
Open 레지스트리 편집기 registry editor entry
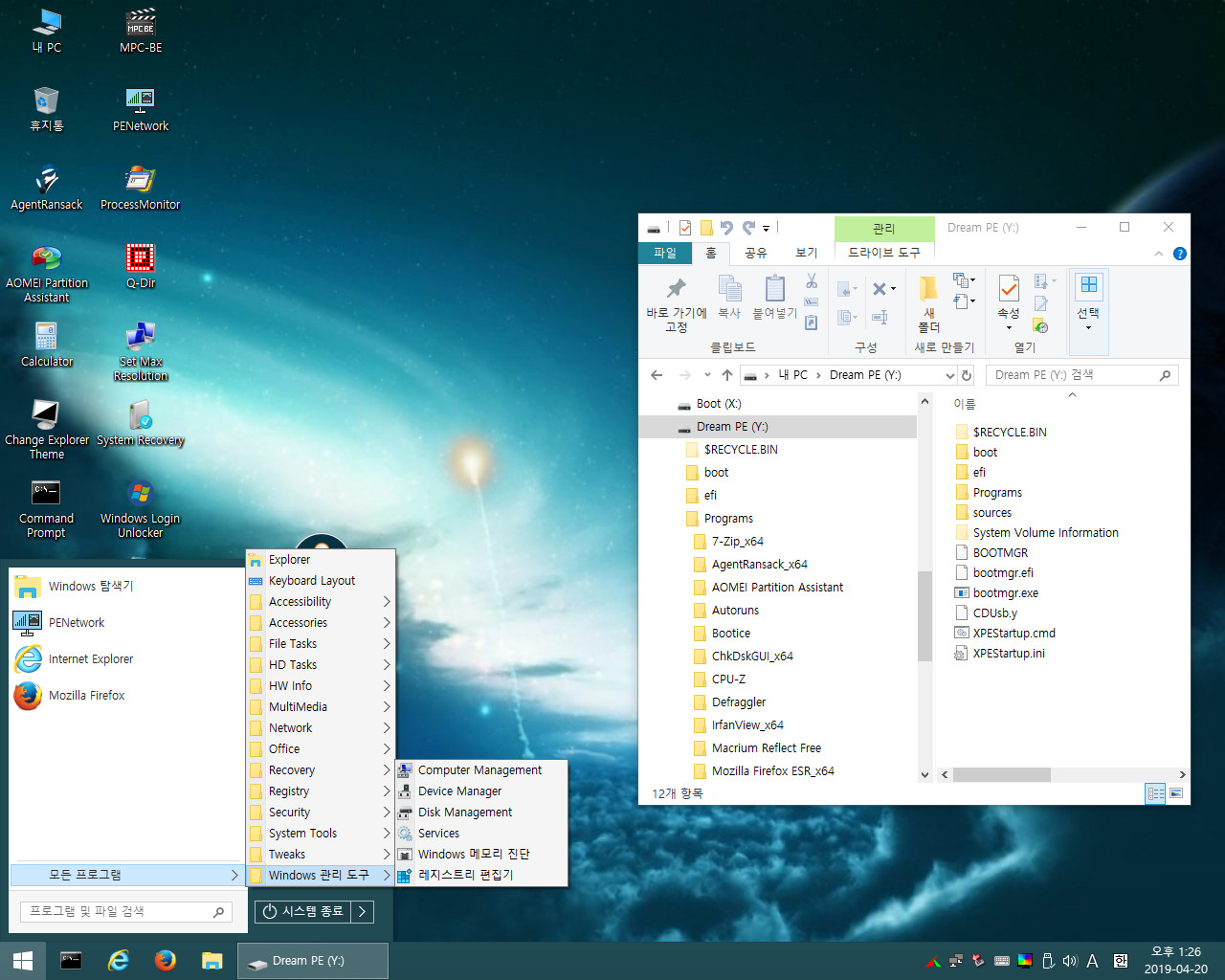pos(481,876)
